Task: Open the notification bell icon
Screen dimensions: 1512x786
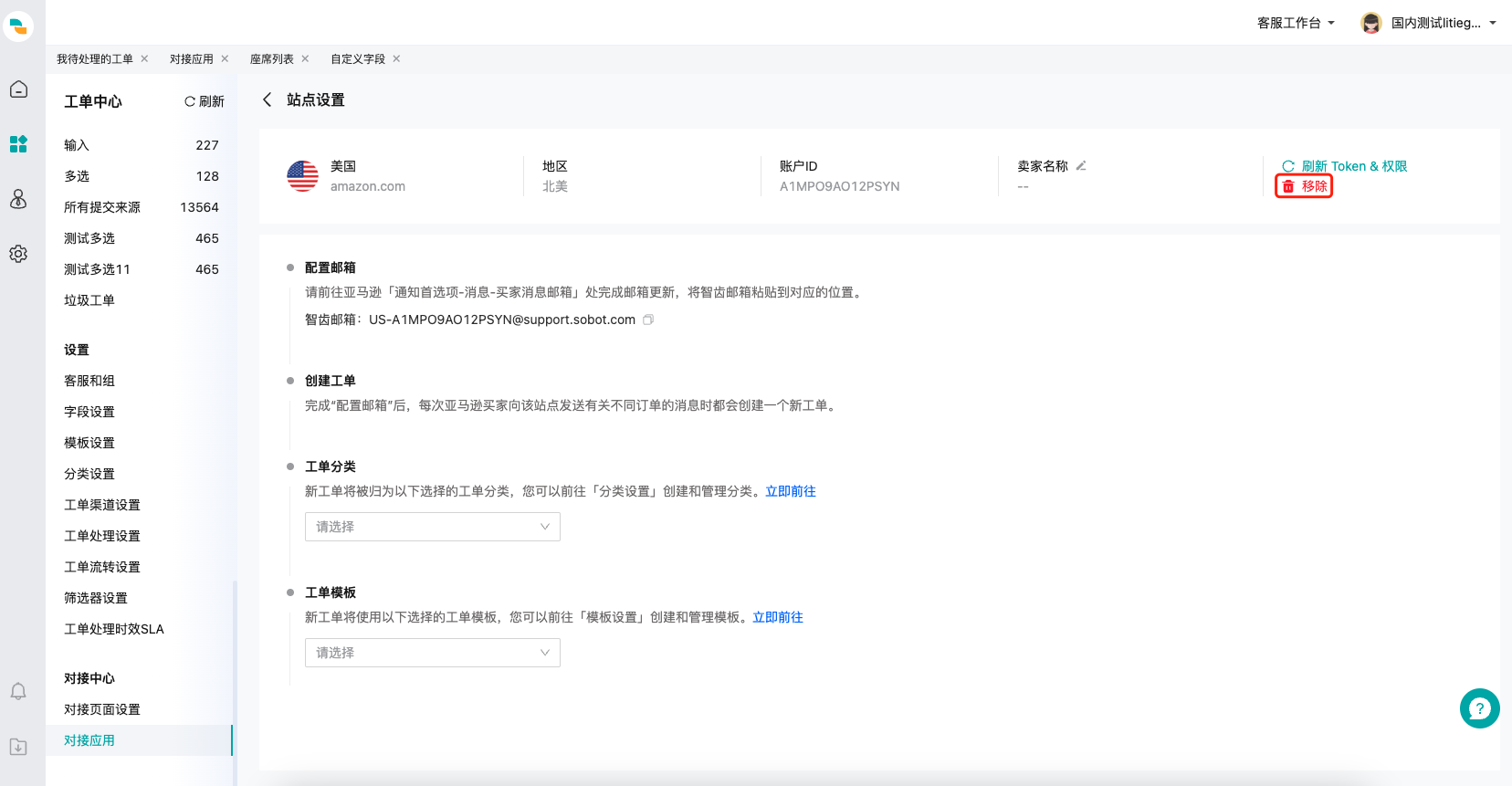Action: tap(18, 692)
